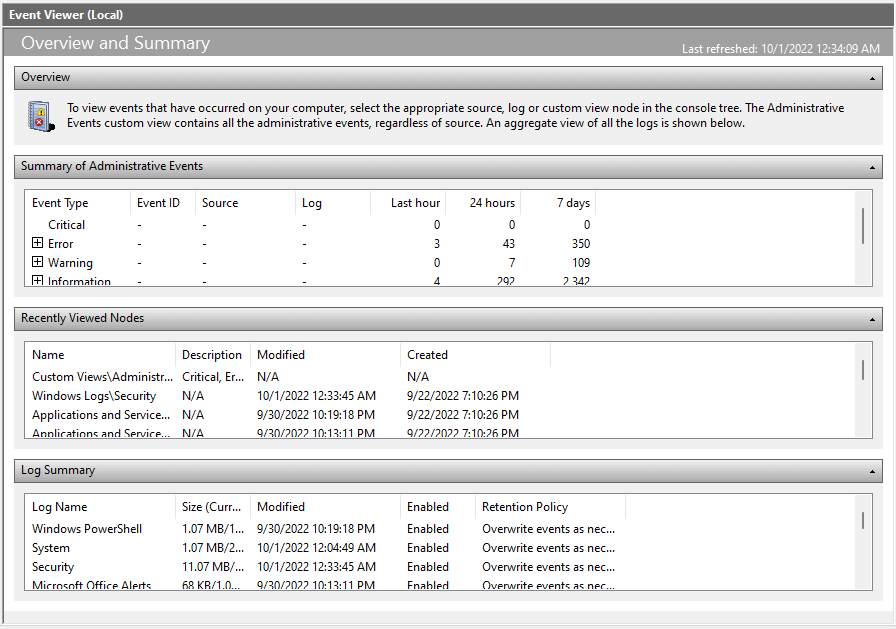Expand the Information event type row
Screen dimensions: 896x629
coord(37,281)
